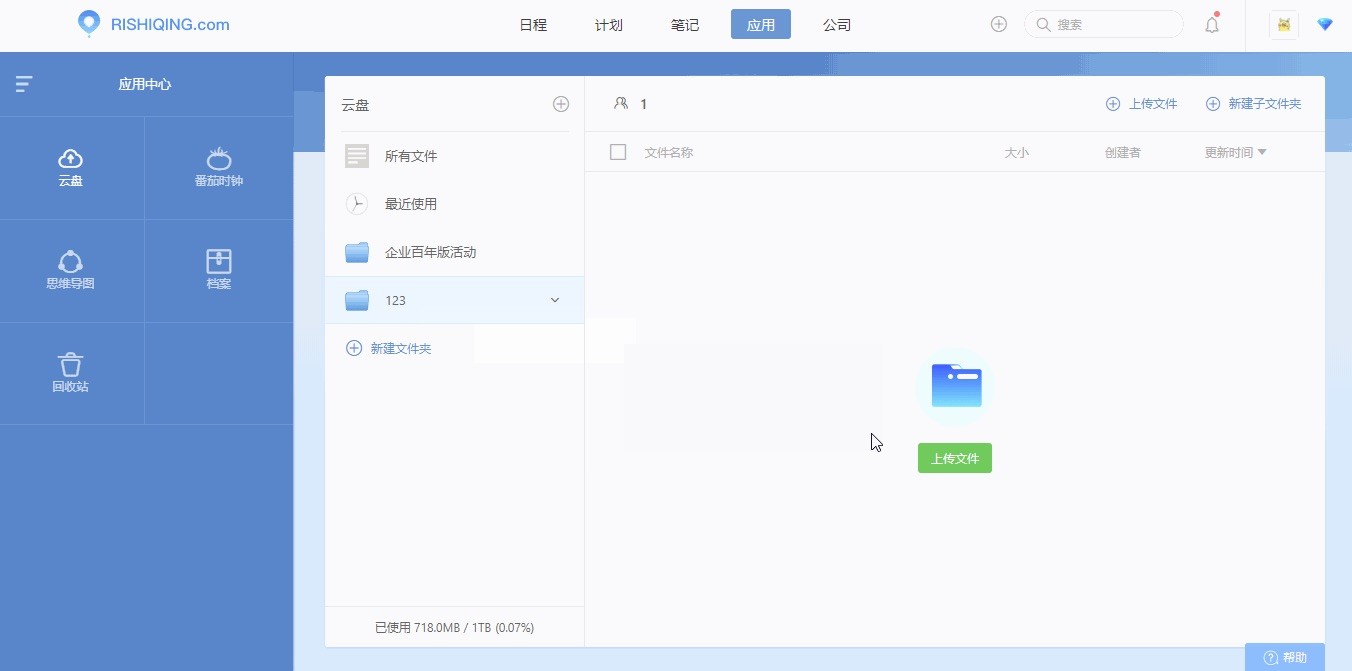
Task: Click 新建子文件夹 in the toolbar
Action: tap(1253, 104)
